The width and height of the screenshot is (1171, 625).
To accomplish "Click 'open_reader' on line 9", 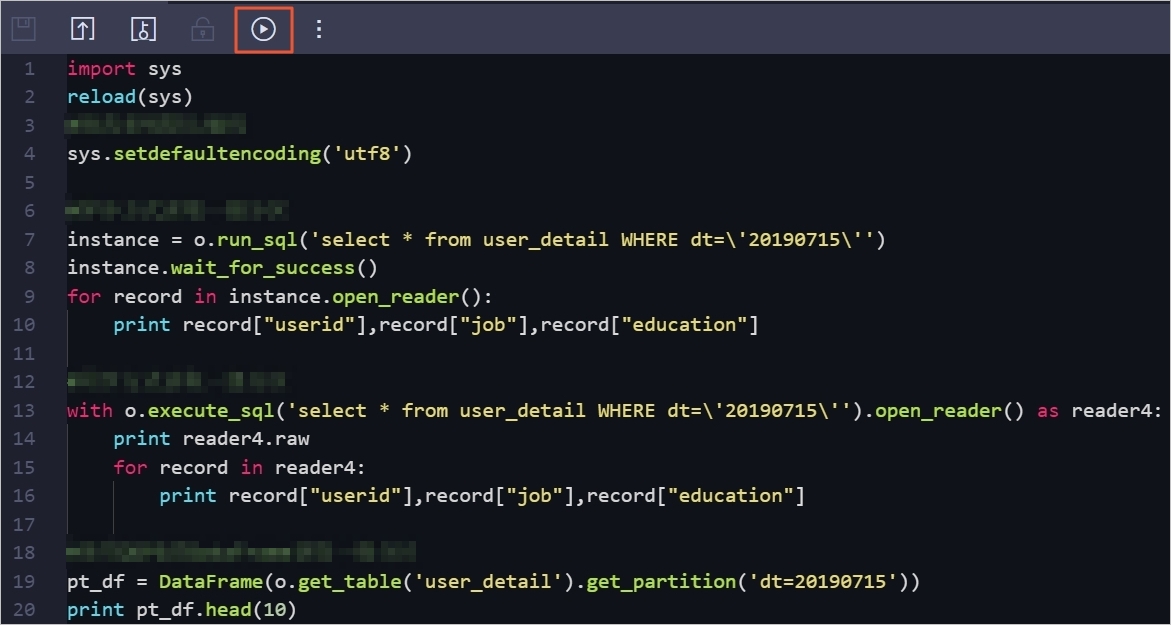I will coord(396,296).
